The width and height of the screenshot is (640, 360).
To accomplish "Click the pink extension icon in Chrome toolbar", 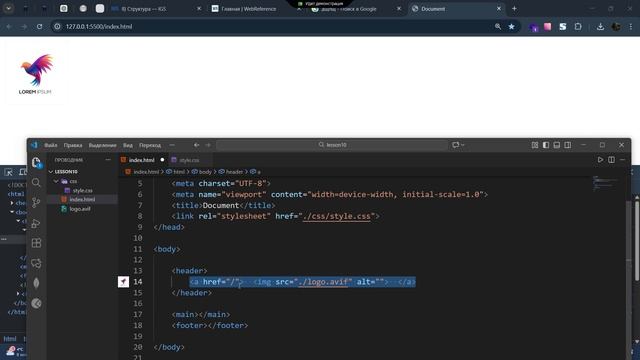I will pos(547,27).
